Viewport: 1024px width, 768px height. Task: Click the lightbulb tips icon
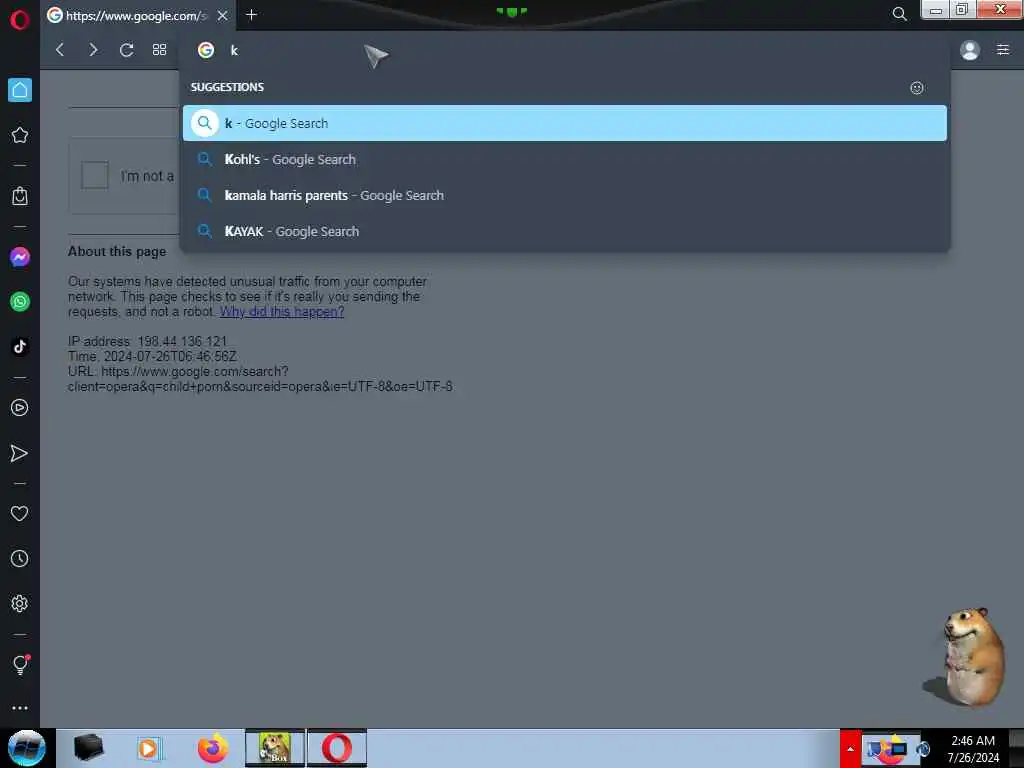[x=20, y=664]
